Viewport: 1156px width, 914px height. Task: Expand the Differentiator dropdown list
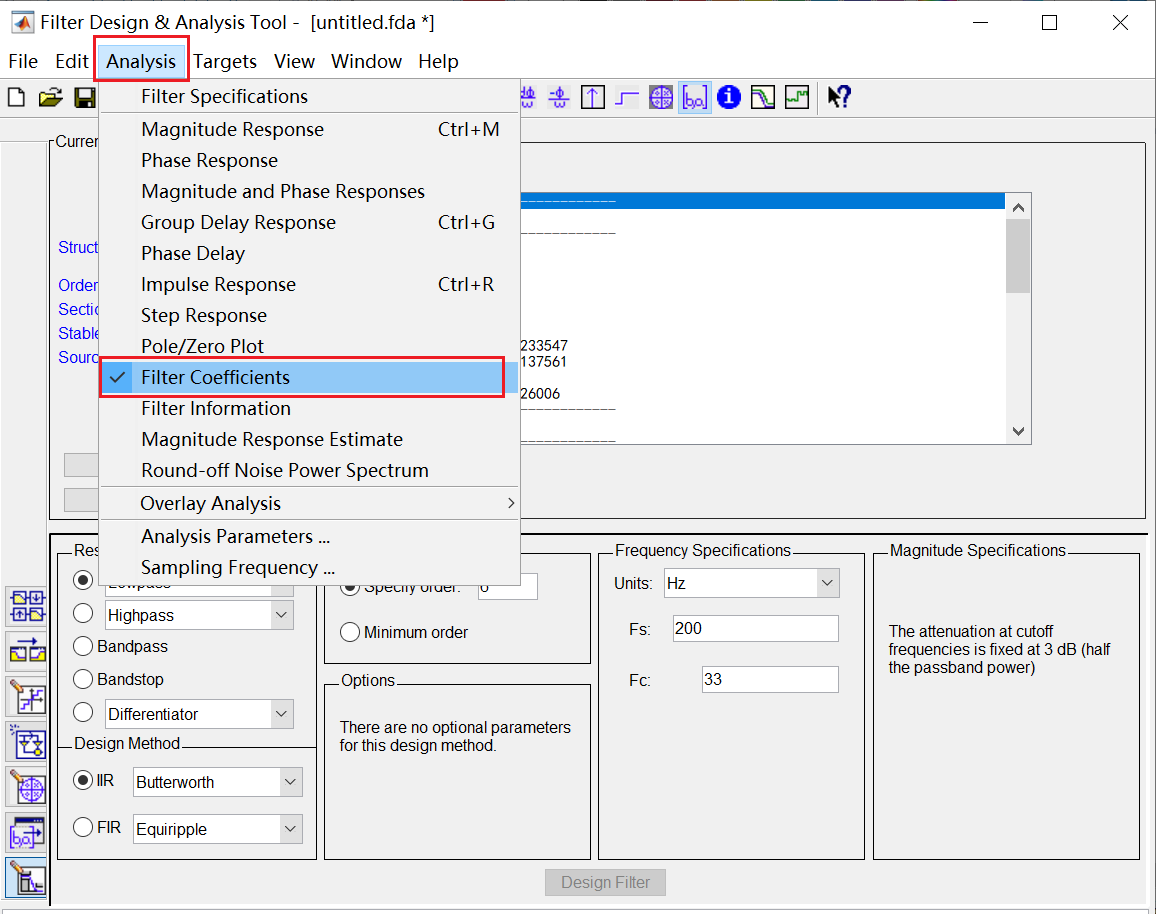coord(282,714)
